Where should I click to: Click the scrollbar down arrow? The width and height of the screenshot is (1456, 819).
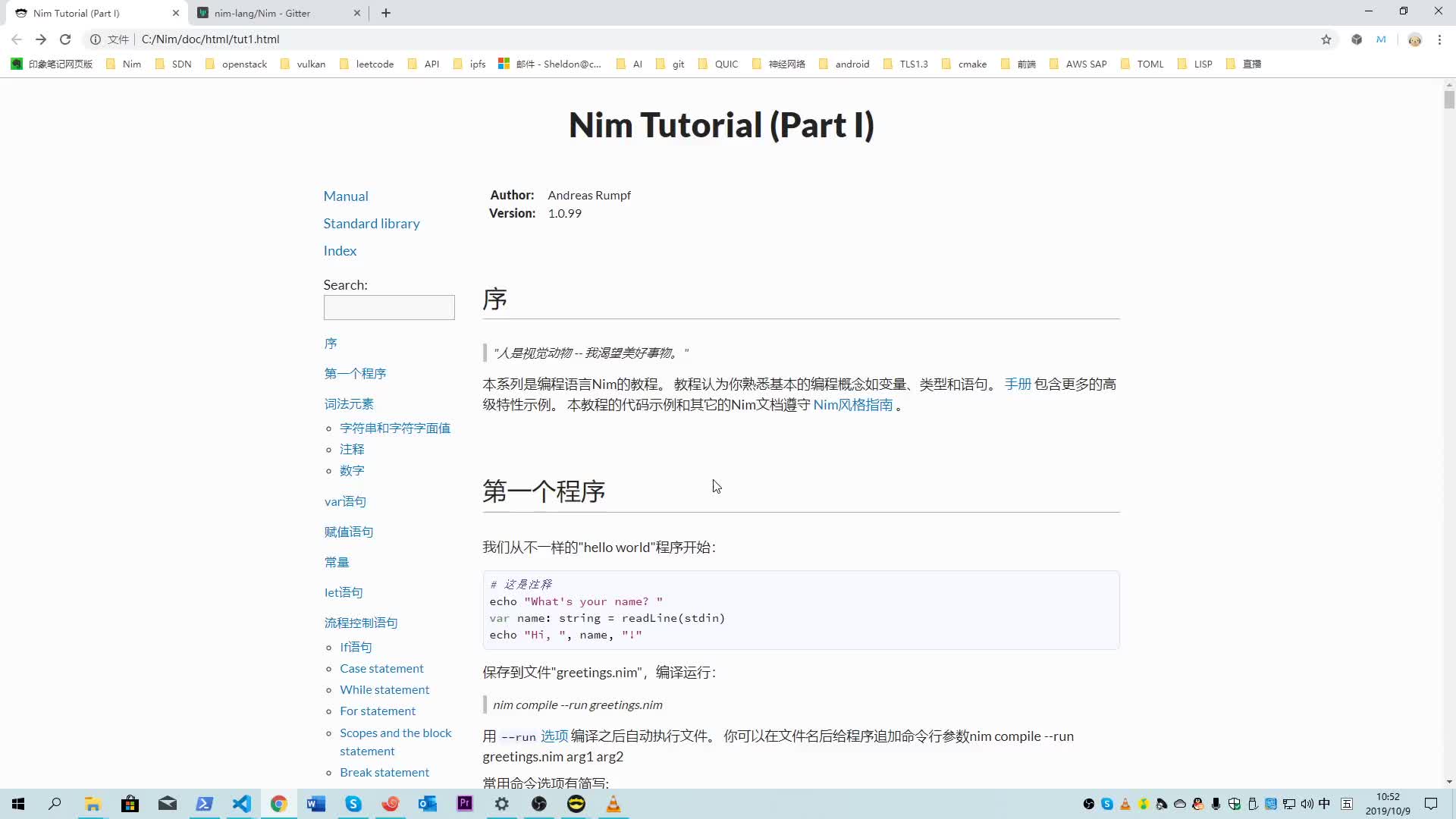(1449, 782)
